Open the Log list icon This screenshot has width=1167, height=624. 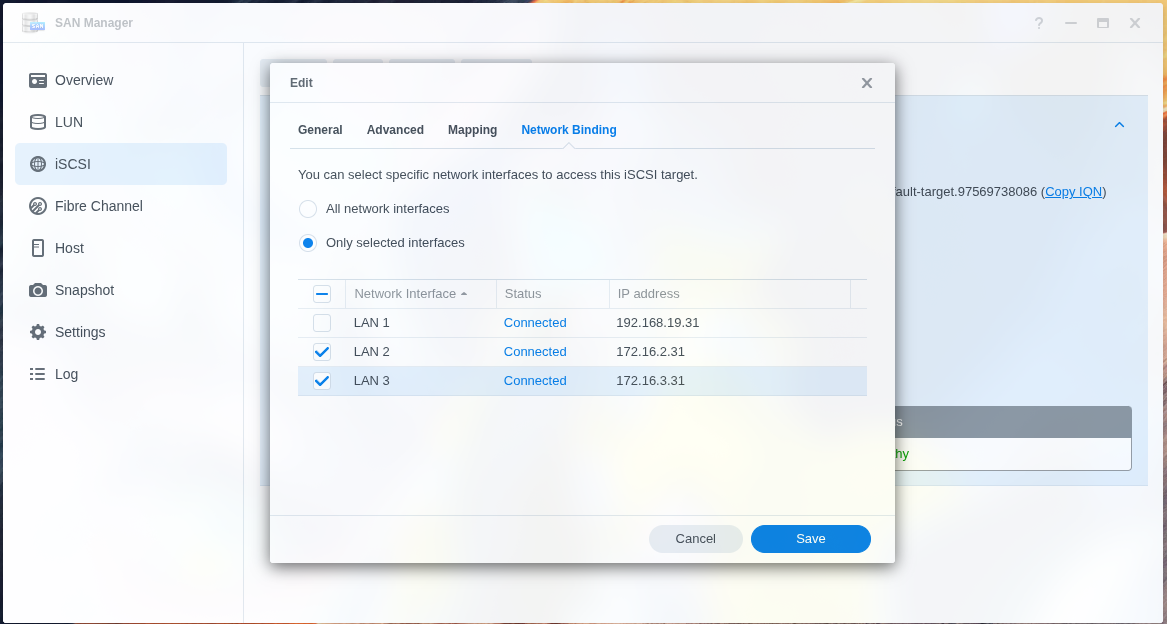tap(38, 374)
